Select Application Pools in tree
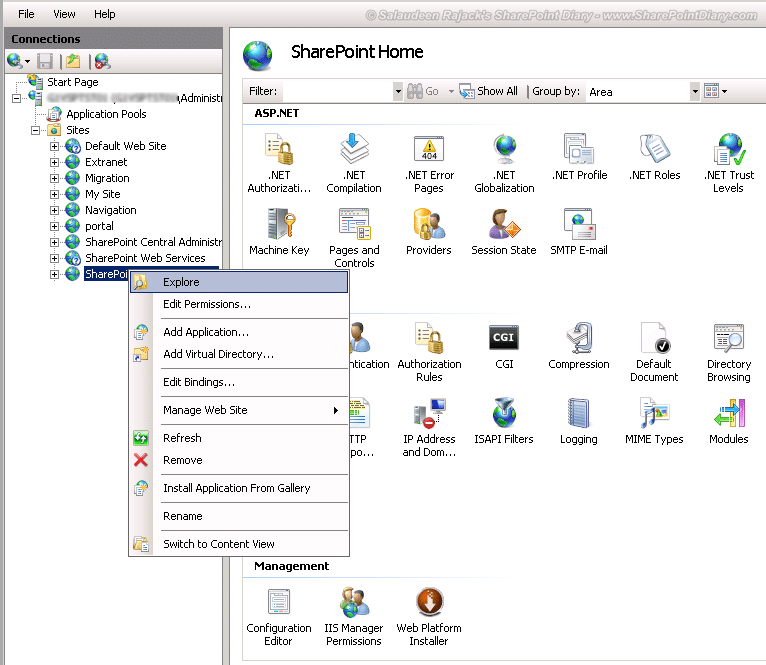 click(x=106, y=114)
